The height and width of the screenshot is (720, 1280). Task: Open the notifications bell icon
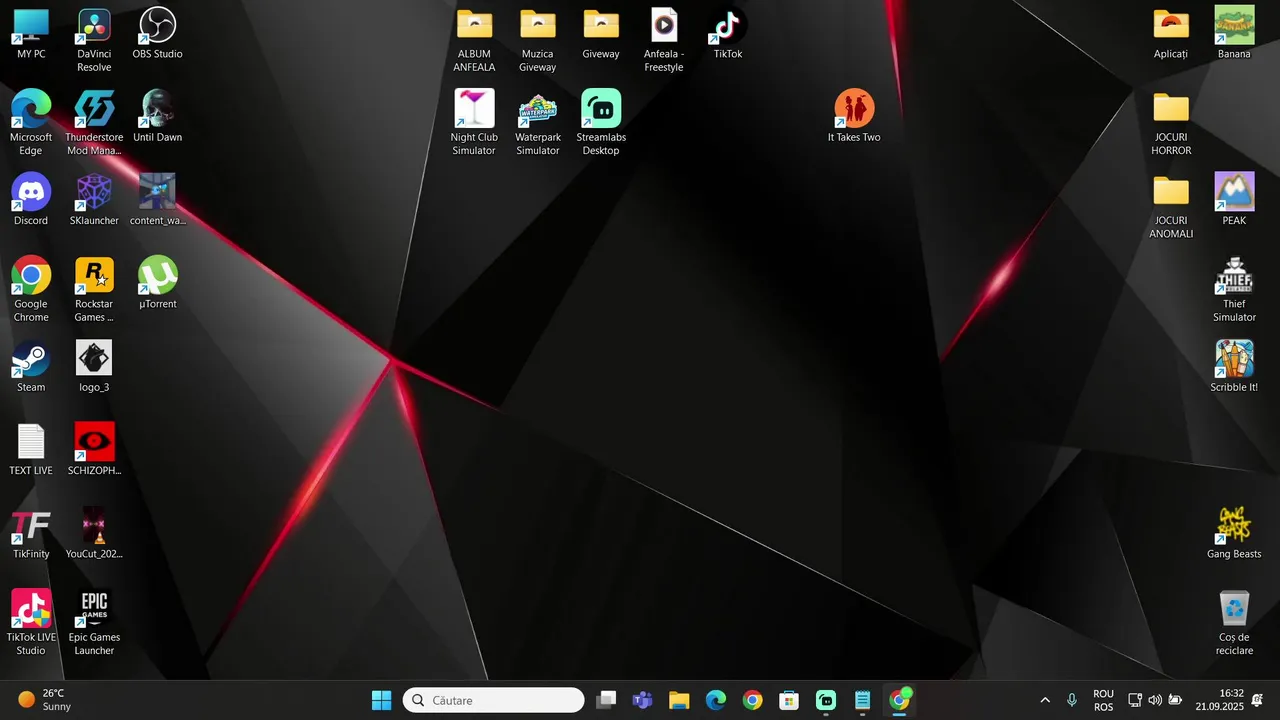point(1258,700)
